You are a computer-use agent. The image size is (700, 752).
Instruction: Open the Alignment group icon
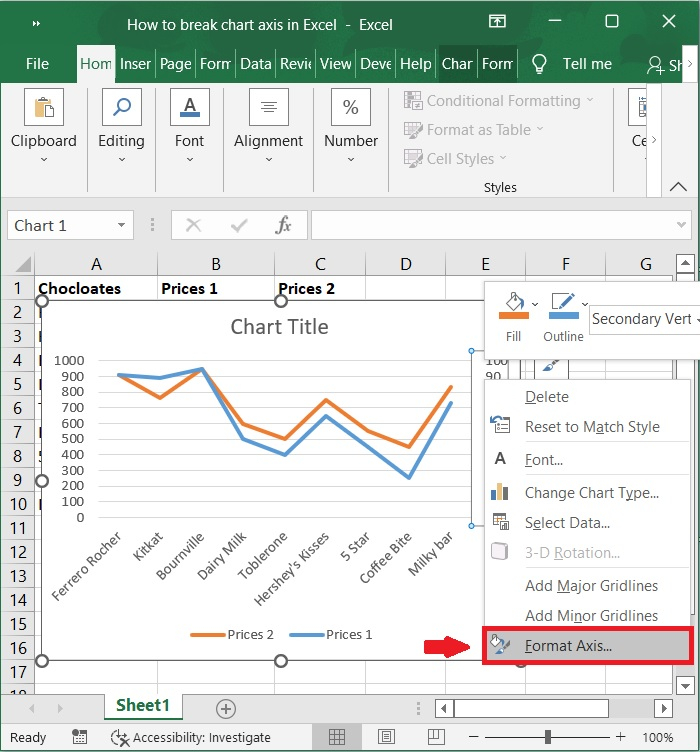click(268, 107)
